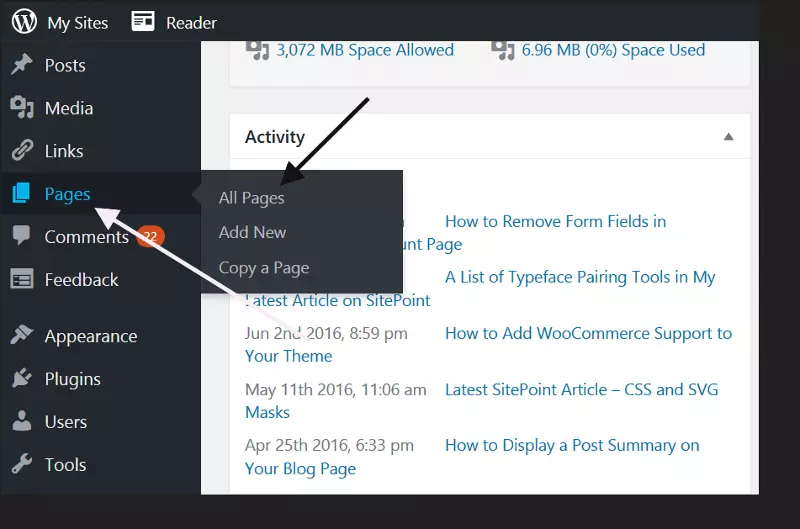Open the My Sites menu
Screen dimensions: 800x529
tap(78, 23)
